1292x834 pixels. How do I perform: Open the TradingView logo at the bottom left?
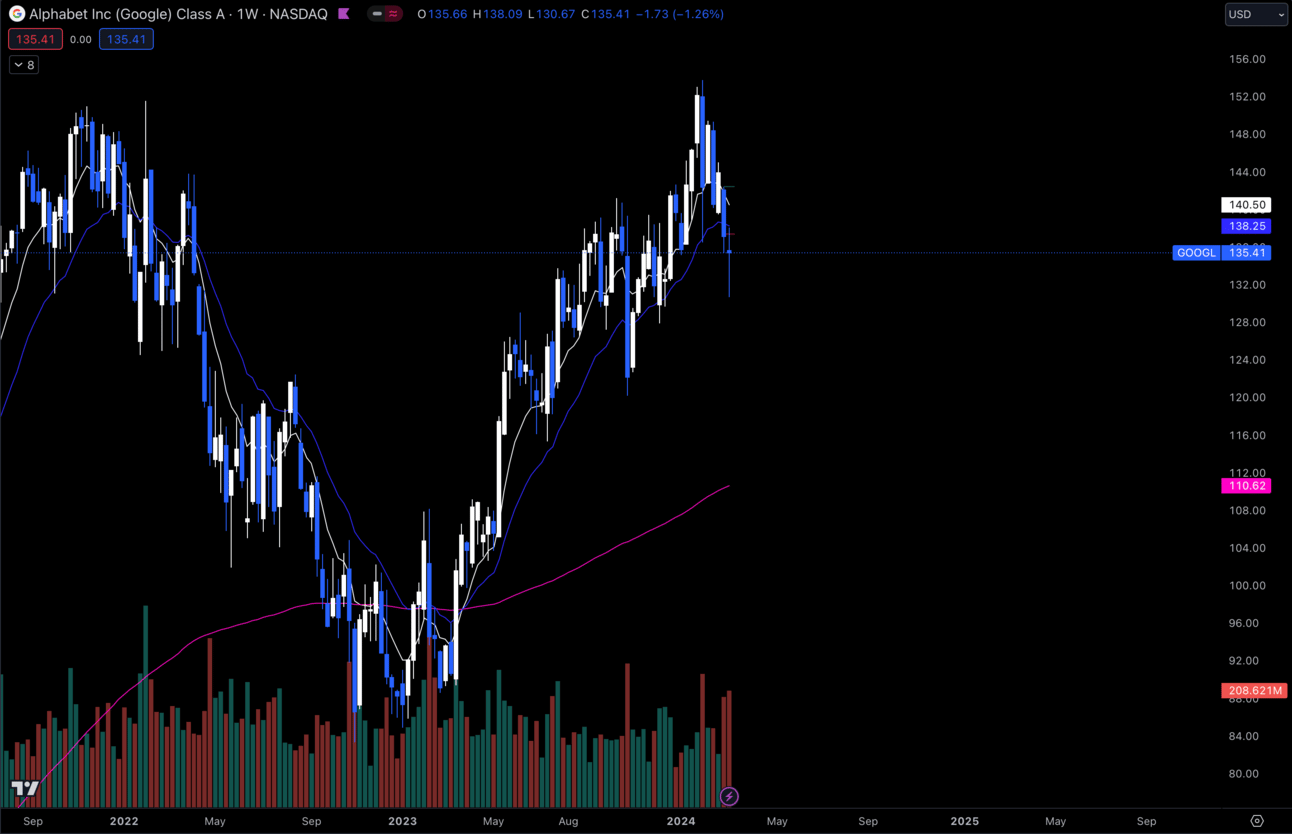pos(25,789)
